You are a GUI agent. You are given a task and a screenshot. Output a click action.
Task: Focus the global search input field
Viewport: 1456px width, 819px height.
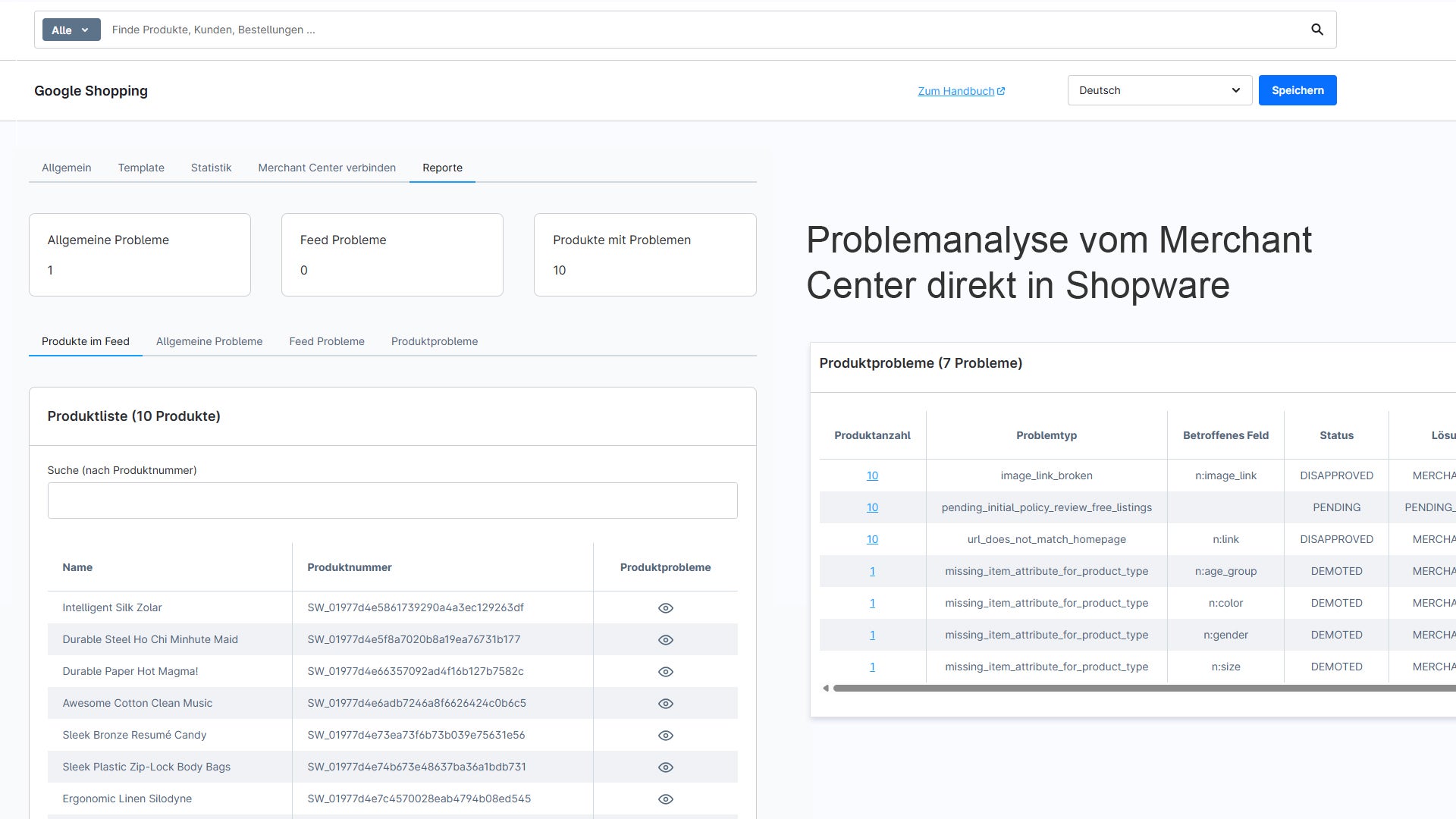(705, 30)
